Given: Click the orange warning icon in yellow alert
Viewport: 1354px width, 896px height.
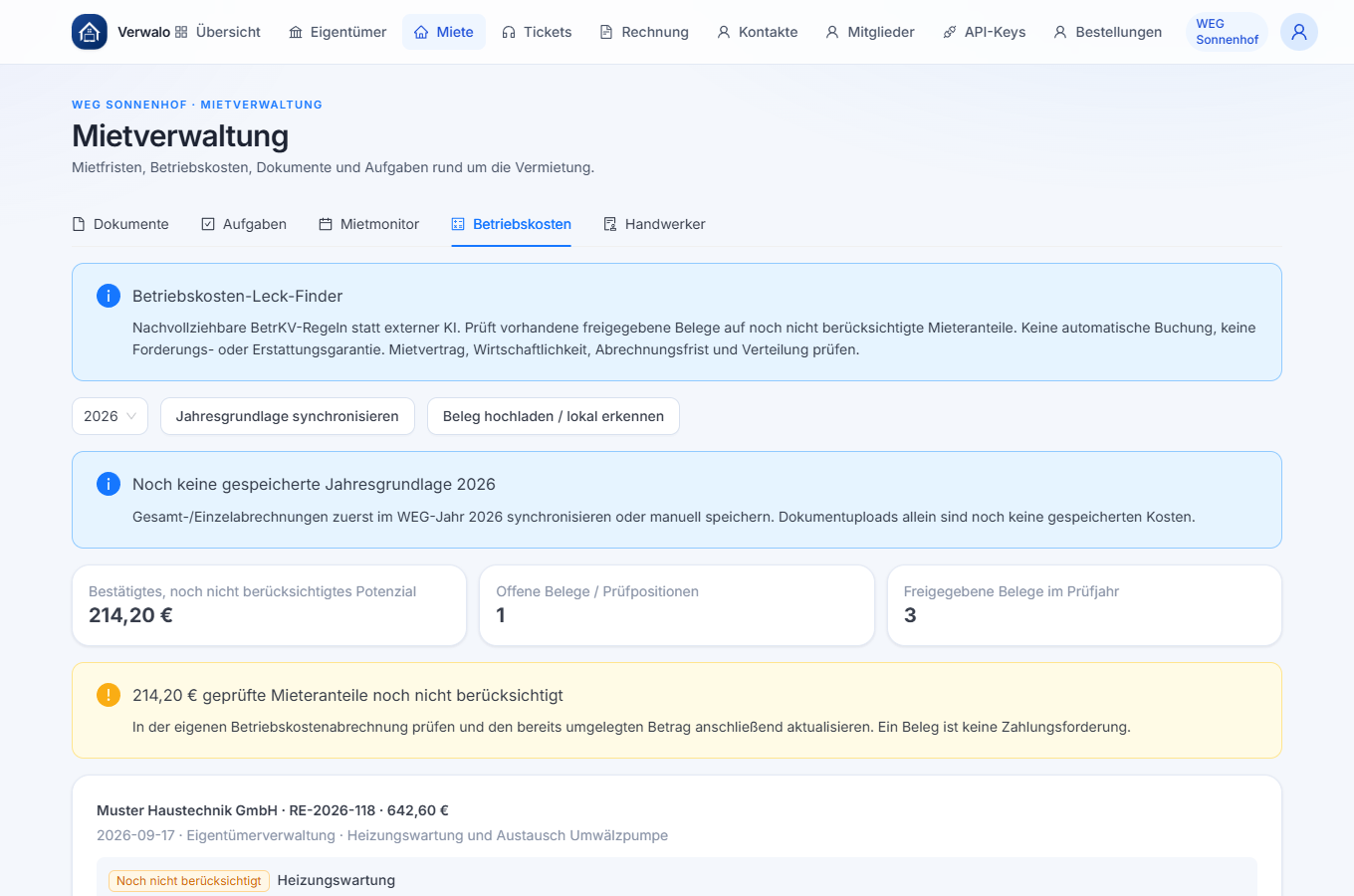Looking at the screenshot, I should [x=109, y=695].
